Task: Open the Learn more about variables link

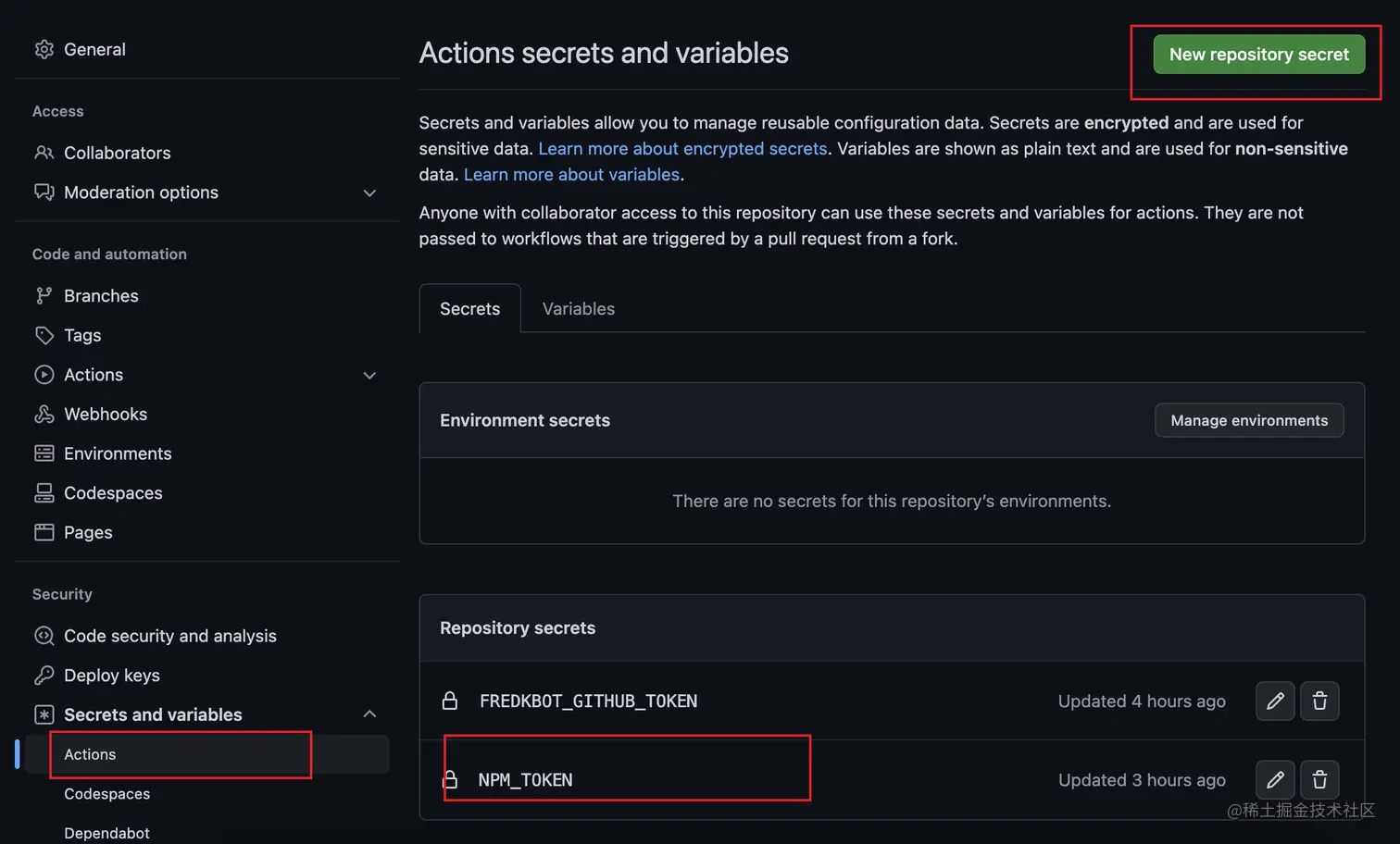Action: (x=571, y=175)
